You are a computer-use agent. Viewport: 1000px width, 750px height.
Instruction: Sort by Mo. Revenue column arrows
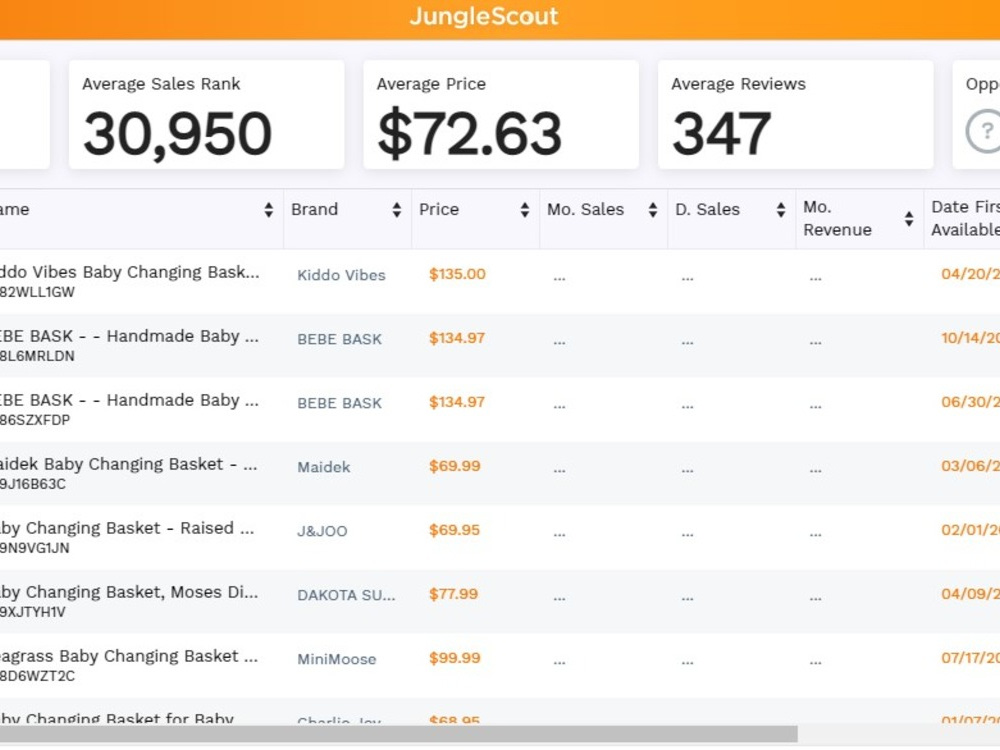(909, 219)
